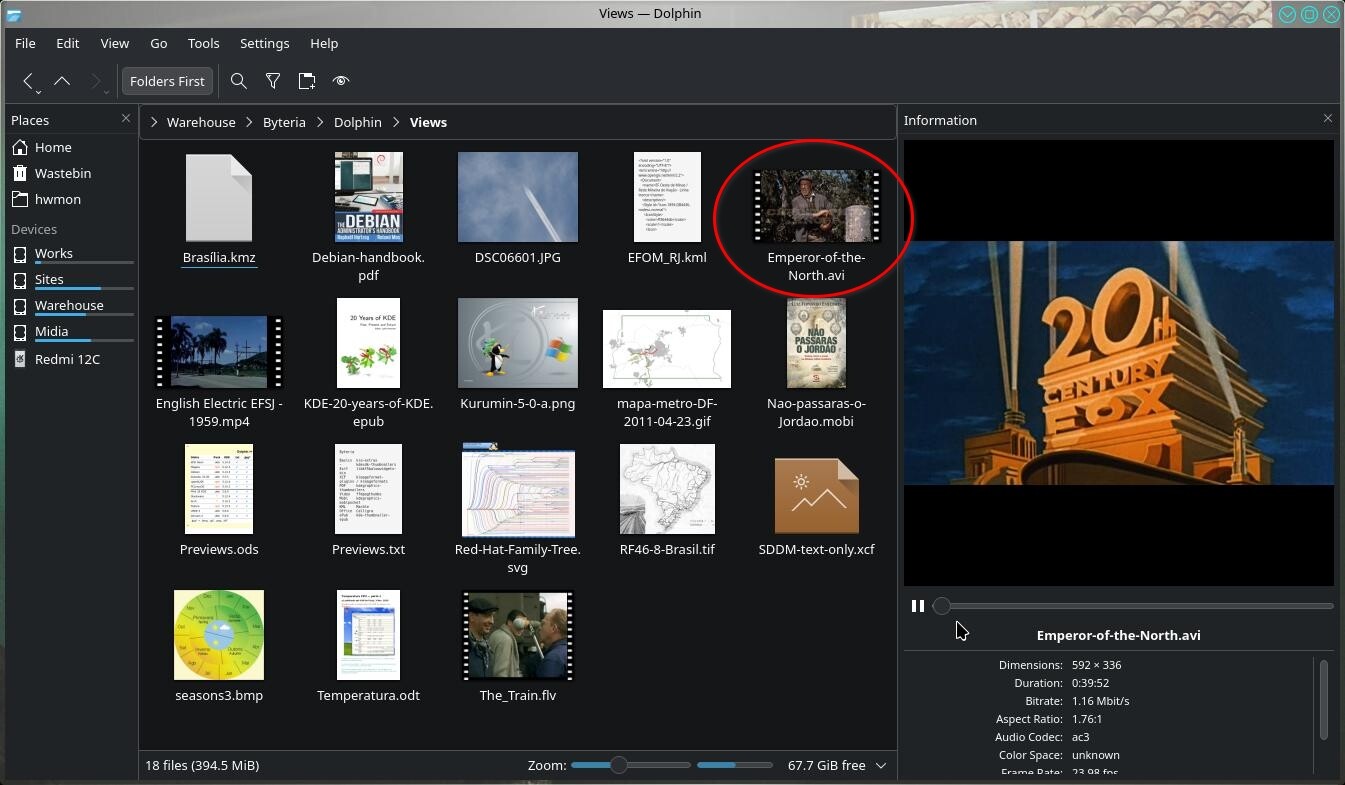
Task: Select Redmi 12C device
Action: (x=67, y=359)
